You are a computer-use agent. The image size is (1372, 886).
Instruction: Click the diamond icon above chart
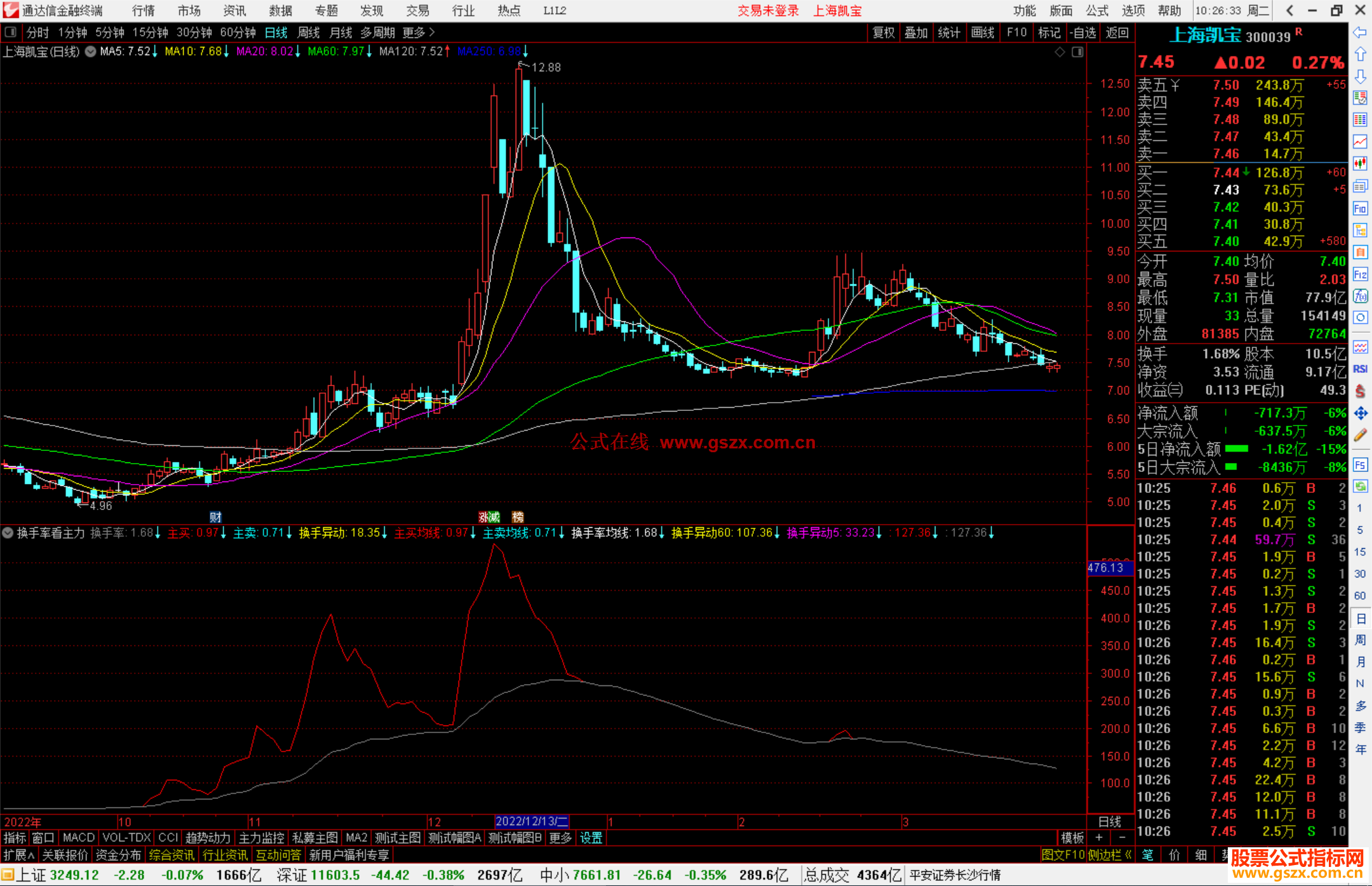1059,52
